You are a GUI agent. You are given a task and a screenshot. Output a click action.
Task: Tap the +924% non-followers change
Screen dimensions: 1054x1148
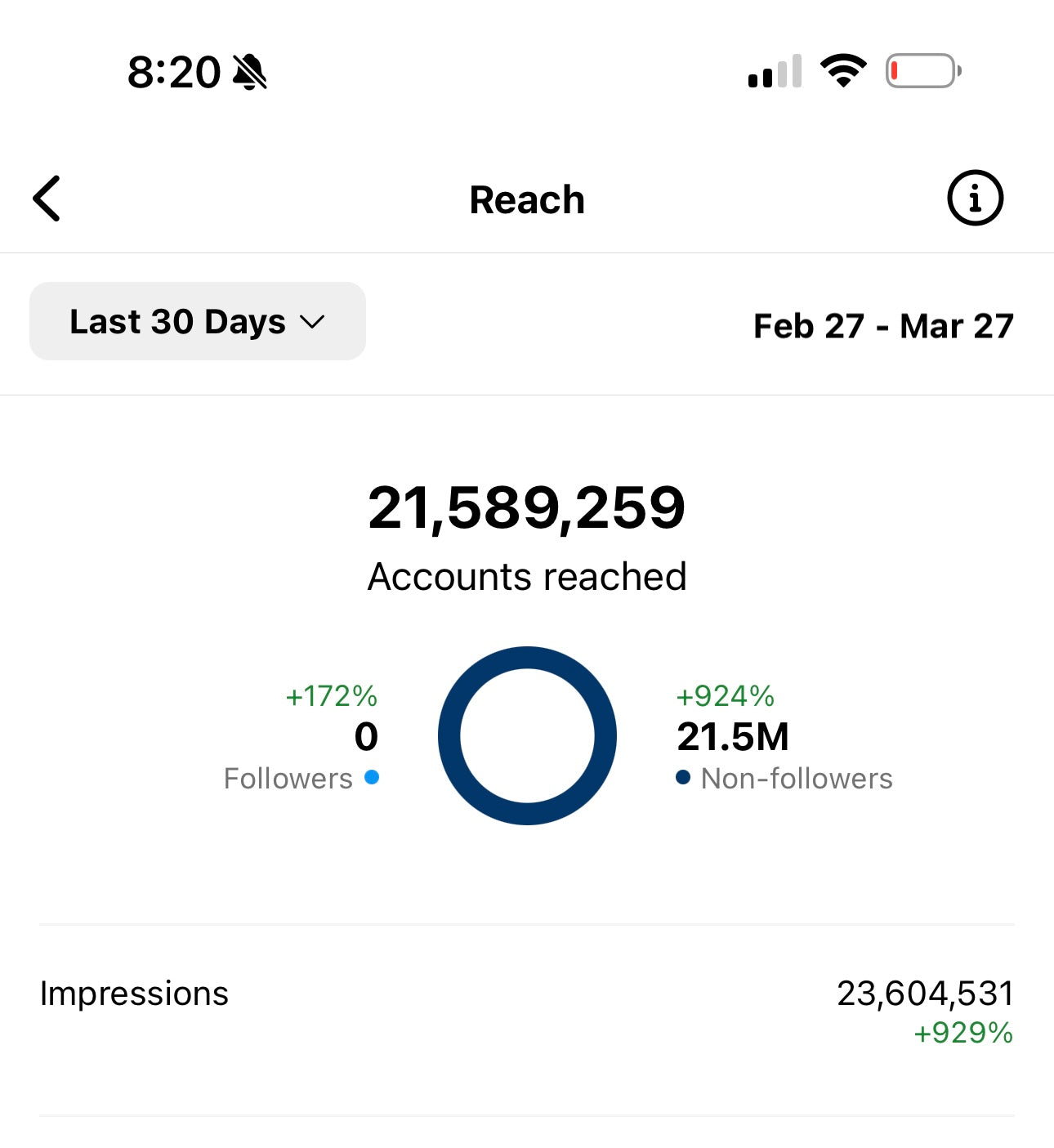pos(725,696)
